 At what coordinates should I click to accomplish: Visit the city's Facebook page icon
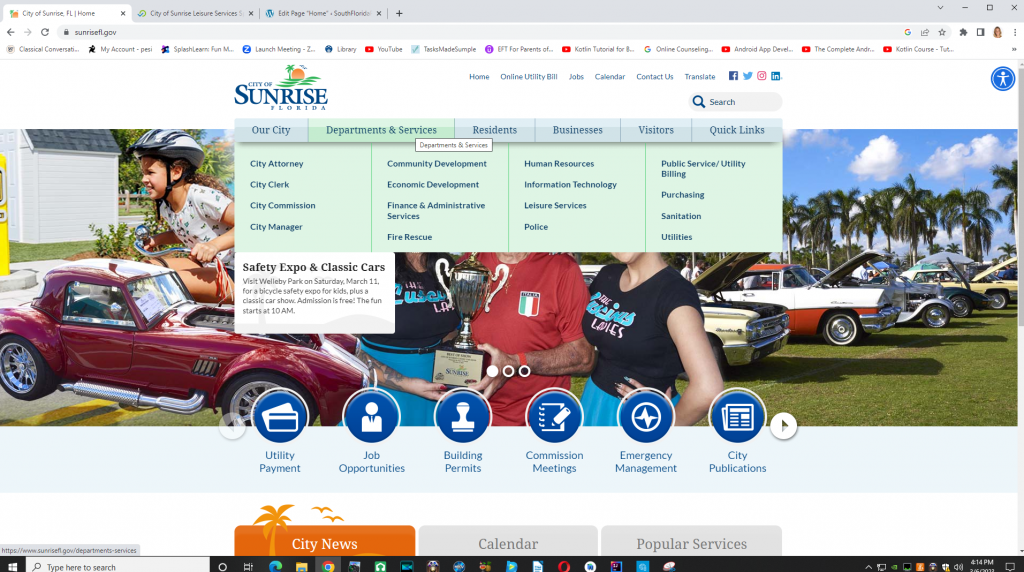tap(733, 76)
